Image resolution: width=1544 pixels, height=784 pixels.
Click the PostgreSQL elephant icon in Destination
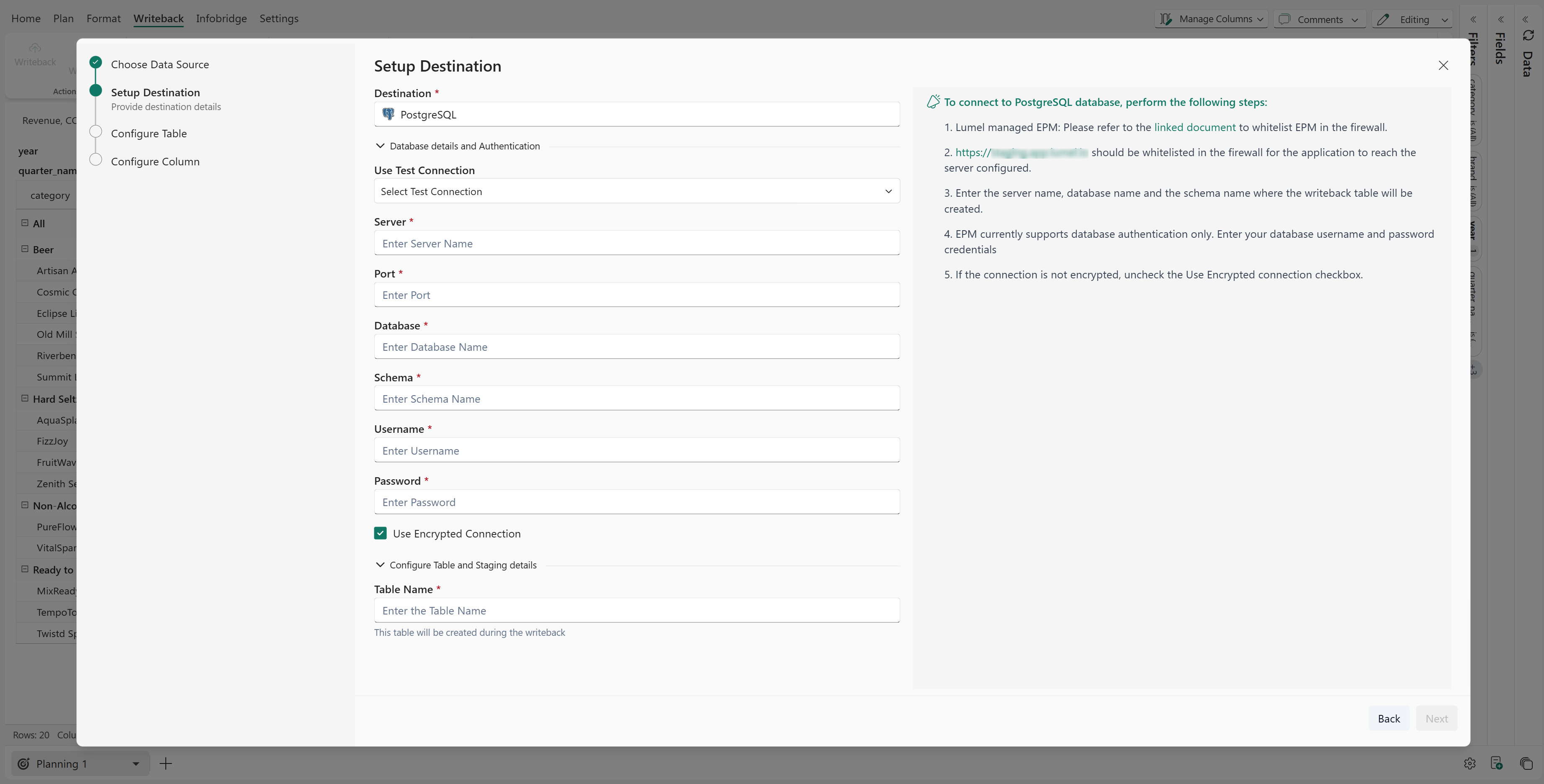(389, 114)
